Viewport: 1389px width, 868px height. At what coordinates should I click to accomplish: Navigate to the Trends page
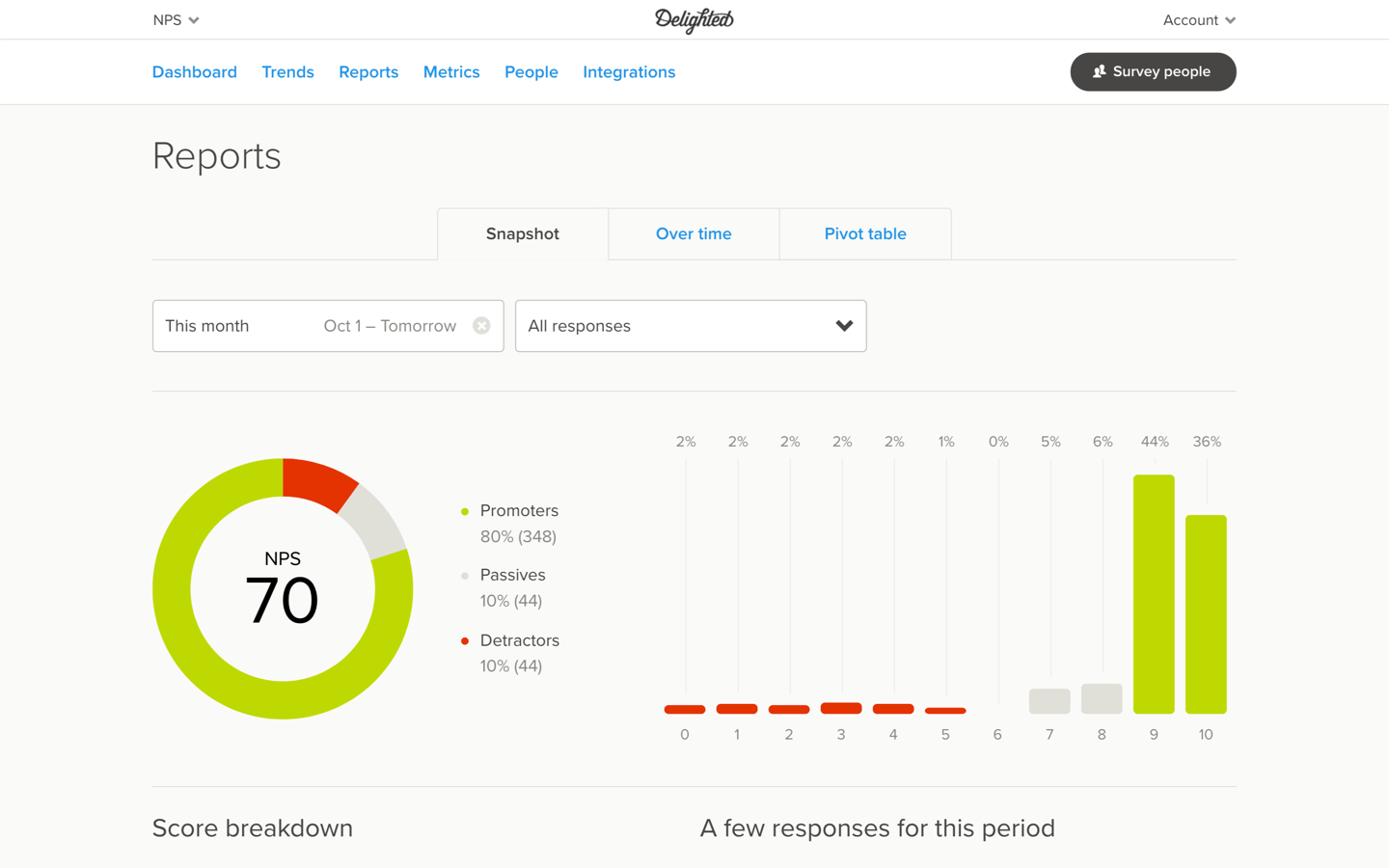coord(287,71)
